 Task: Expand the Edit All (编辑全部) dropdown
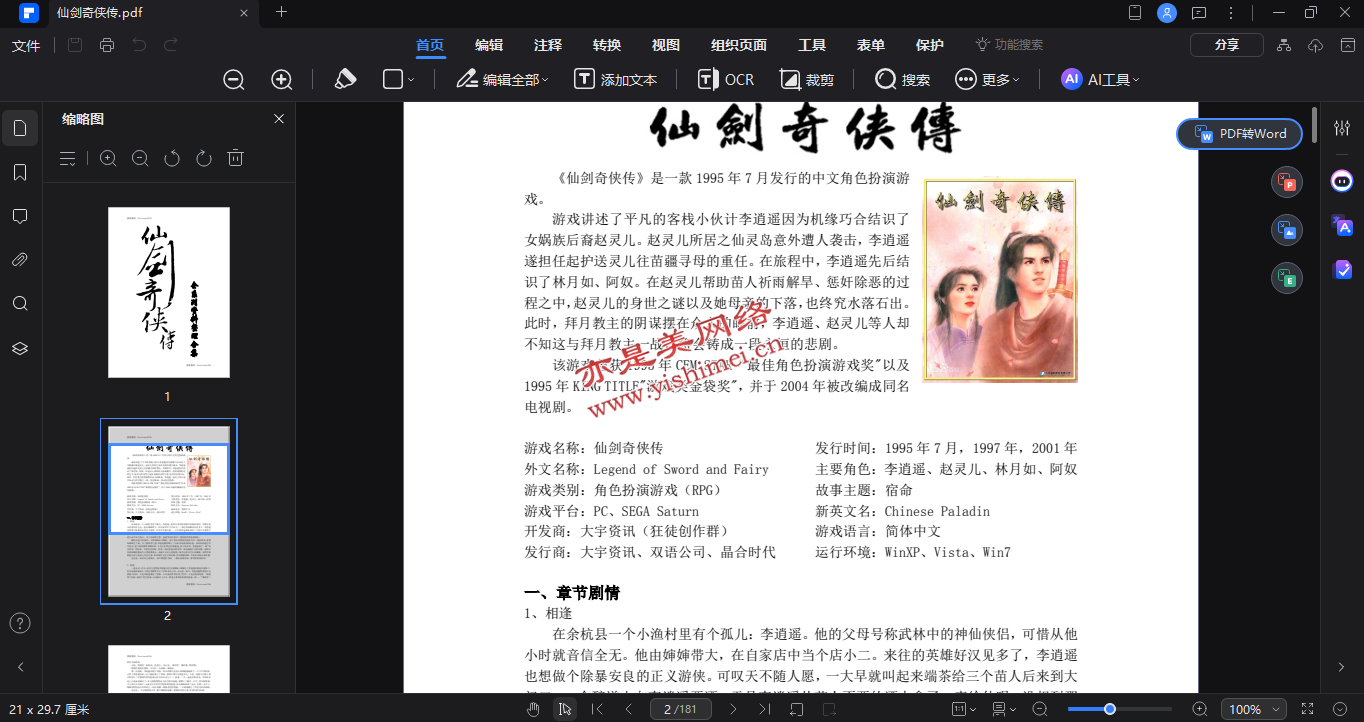pos(503,79)
